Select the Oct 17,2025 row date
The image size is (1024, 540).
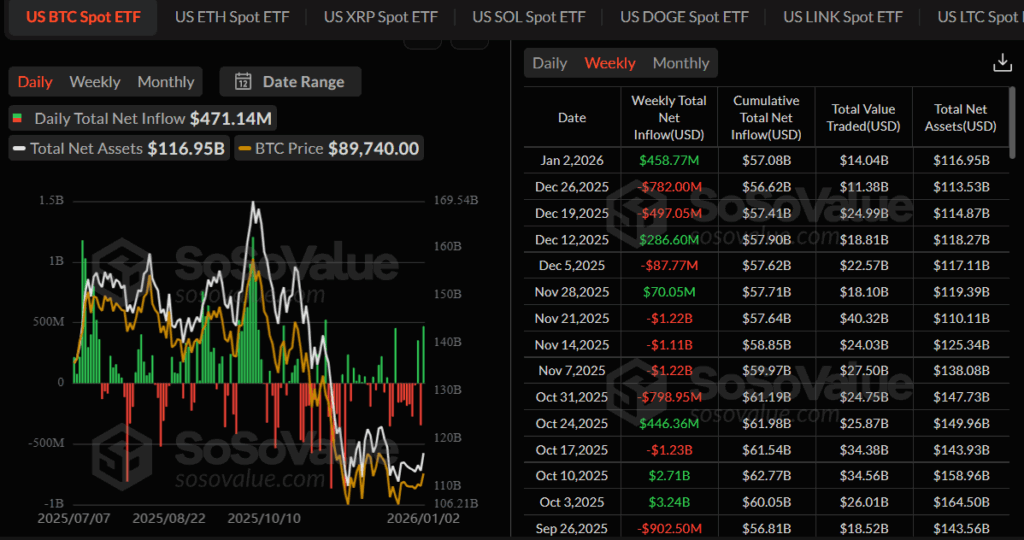[572, 450]
